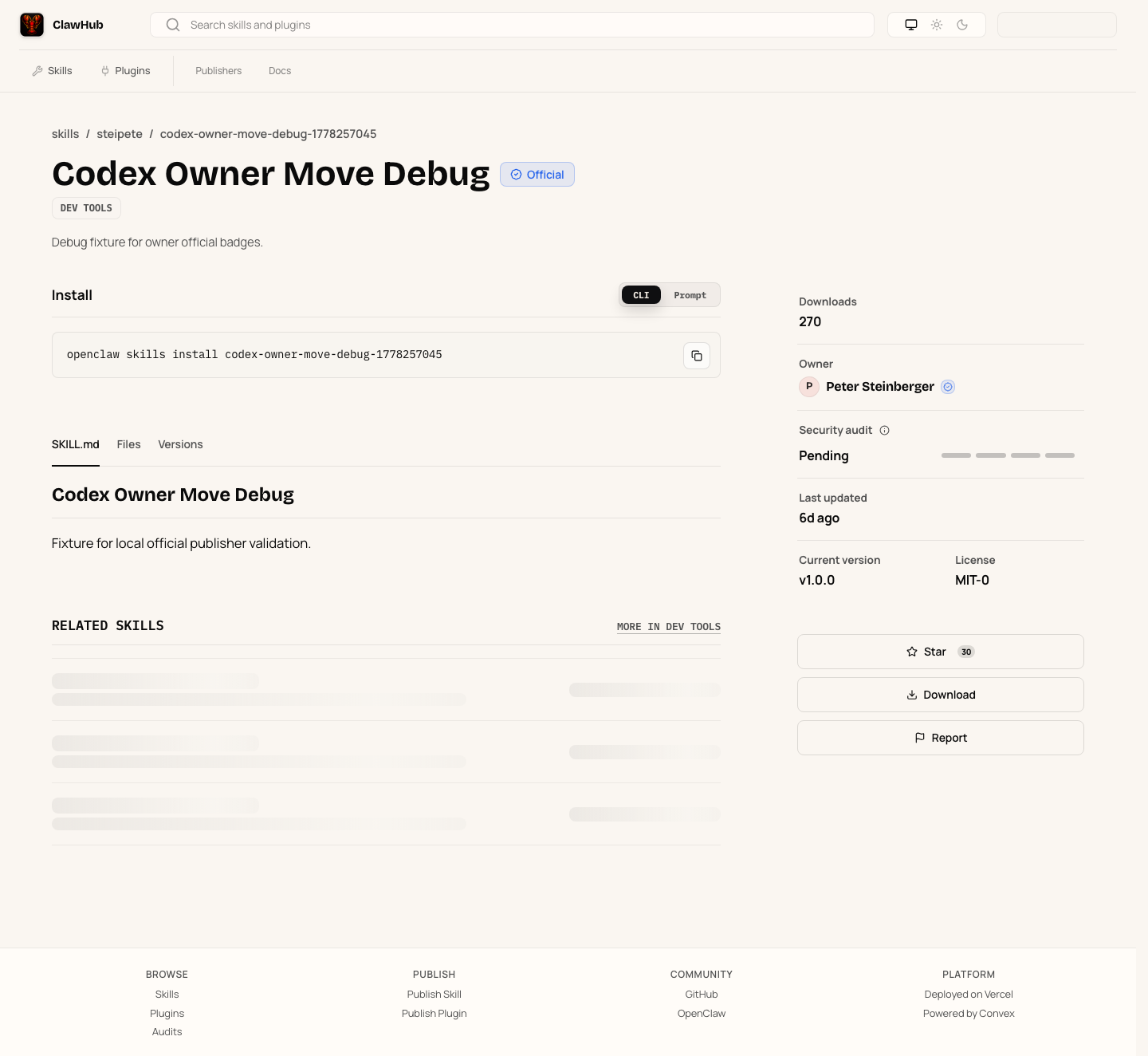
Task: Open footer OpenClaw link
Action: coord(702,1014)
